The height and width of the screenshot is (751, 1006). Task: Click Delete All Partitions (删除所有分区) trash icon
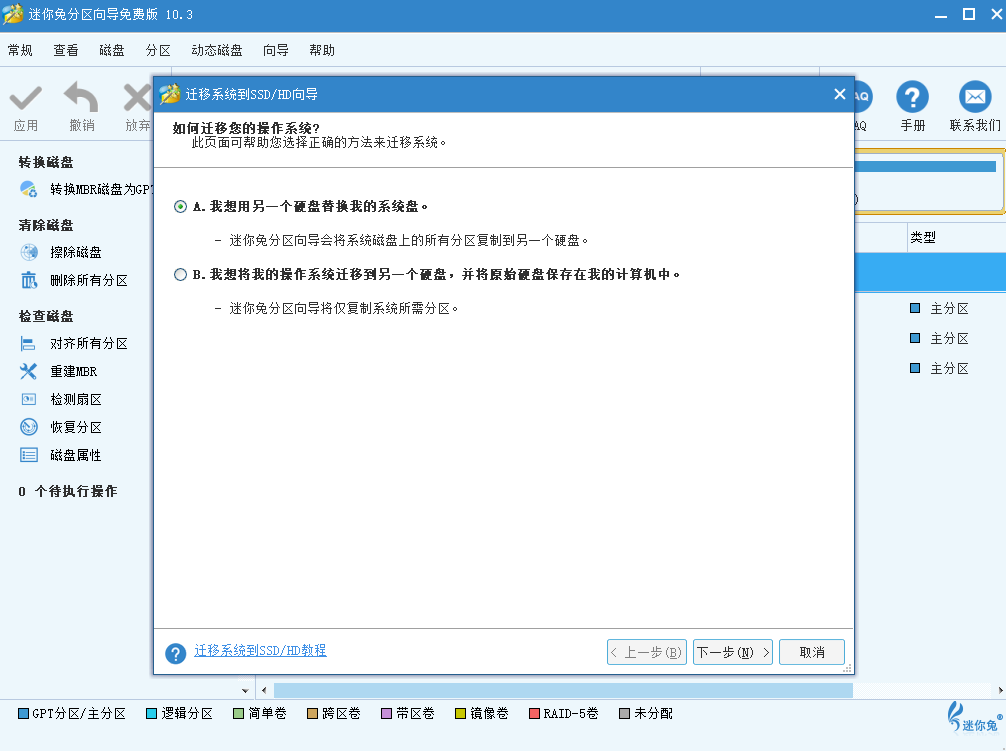coord(29,280)
